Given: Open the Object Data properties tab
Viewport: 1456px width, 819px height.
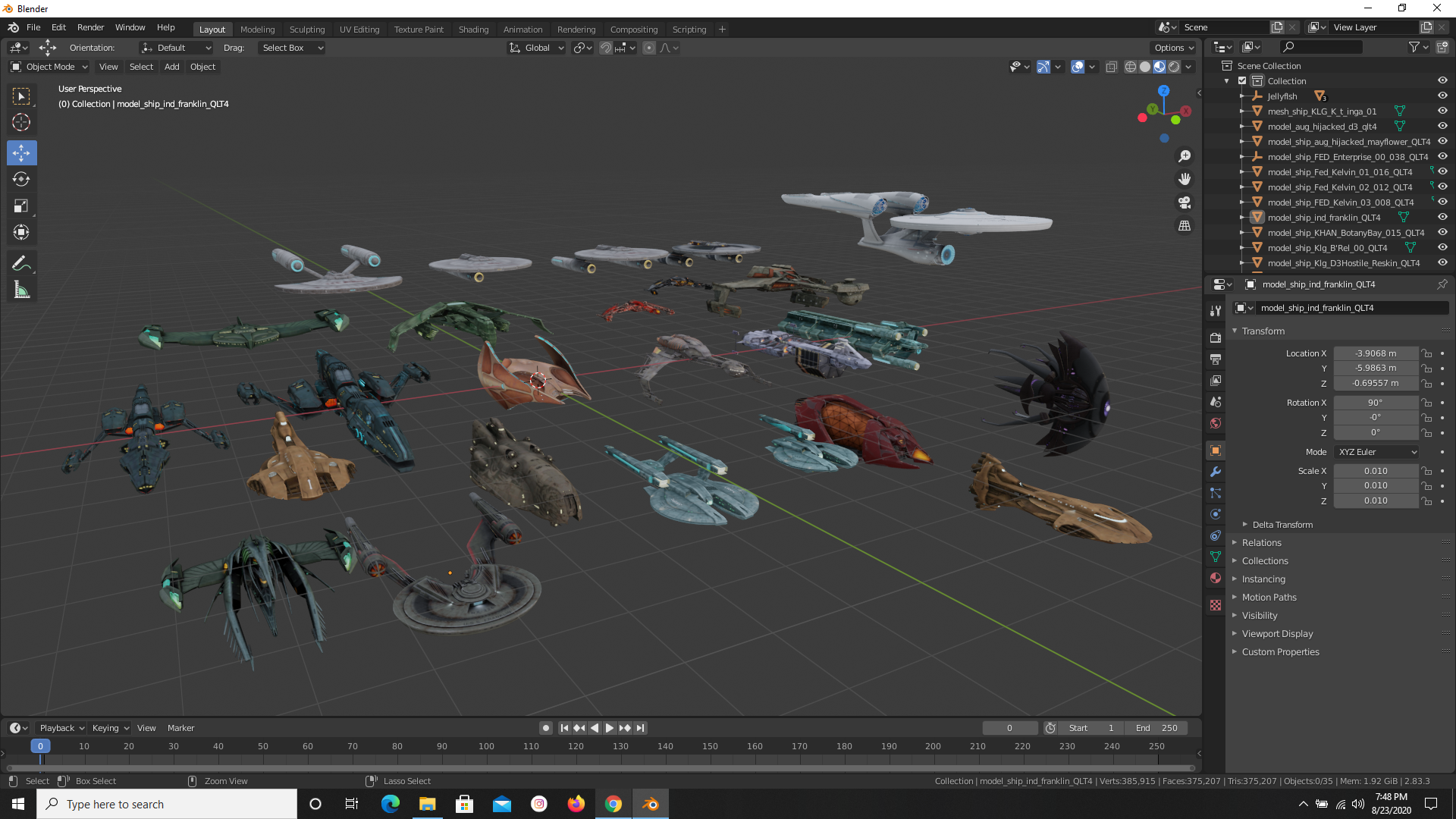Looking at the screenshot, I should 1216,557.
